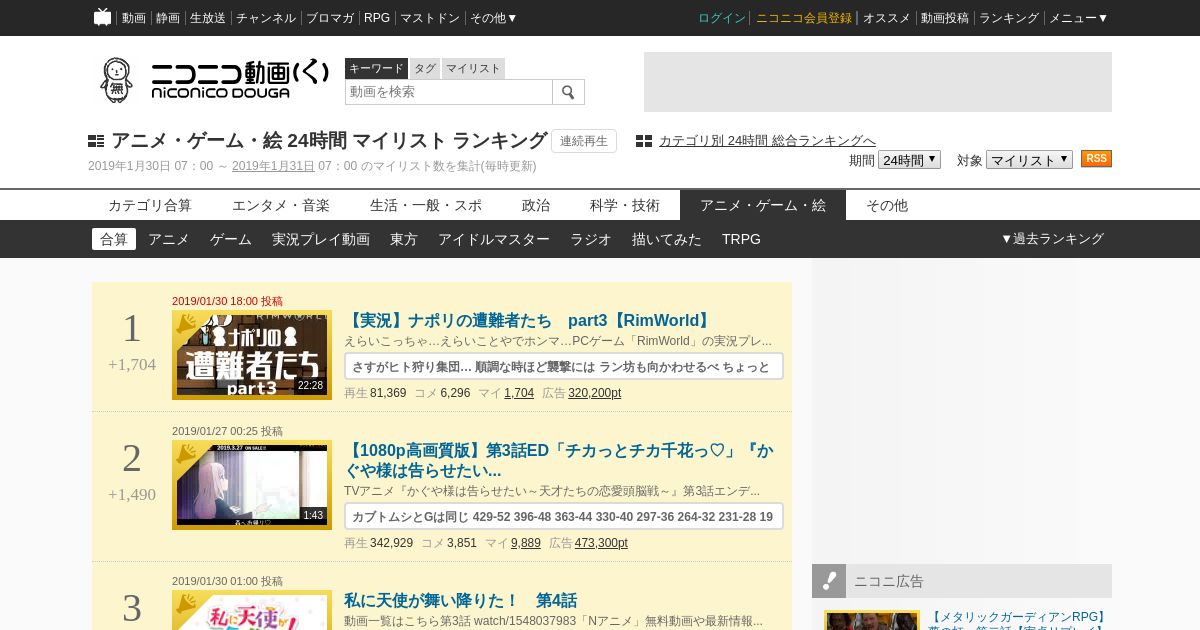Click the Niconico Douga logo
Image resolution: width=1200 pixels, height=630 pixels.
point(214,80)
